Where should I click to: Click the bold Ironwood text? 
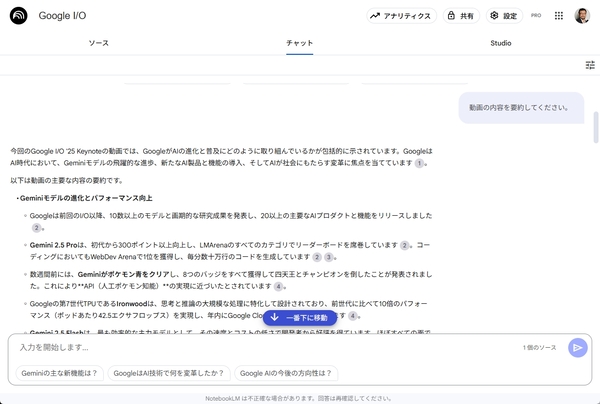point(131,304)
